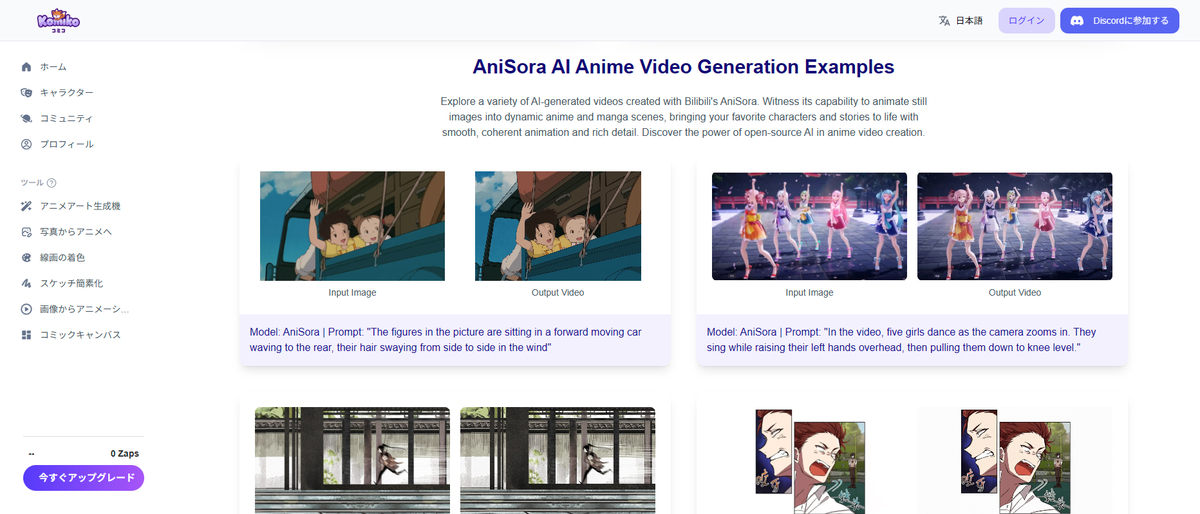This screenshot has height=514, width=1200.
Task: Click the sketch icon for スケッチ簡素化
Action: [26, 284]
